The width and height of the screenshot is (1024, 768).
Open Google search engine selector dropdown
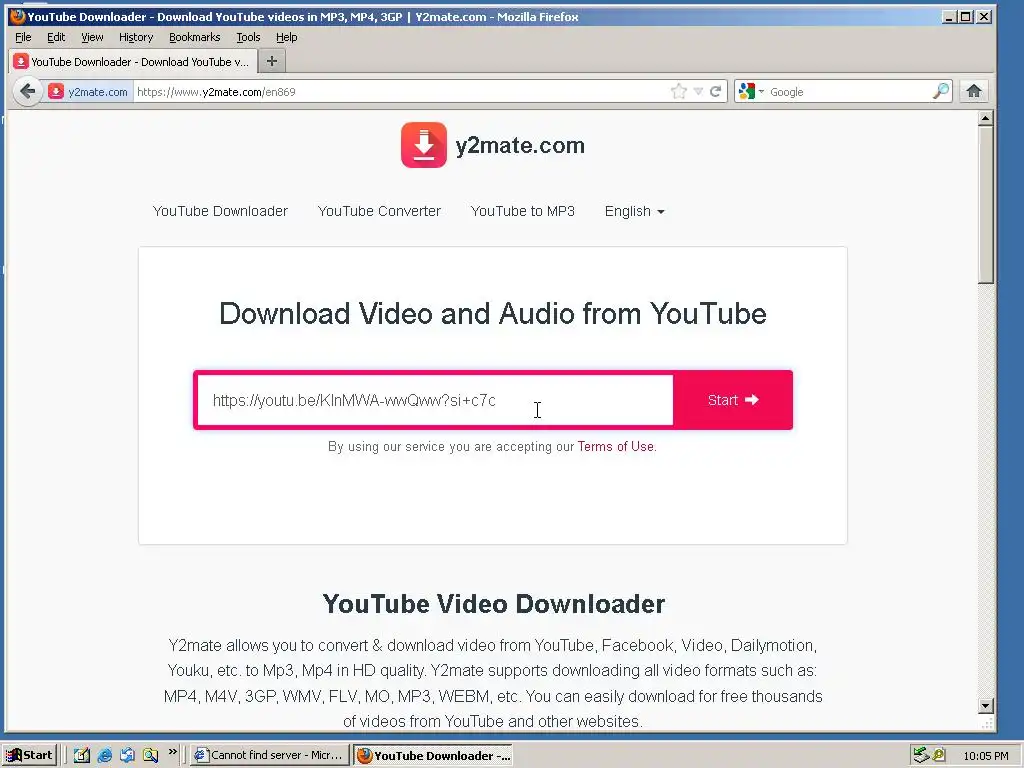tap(751, 91)
